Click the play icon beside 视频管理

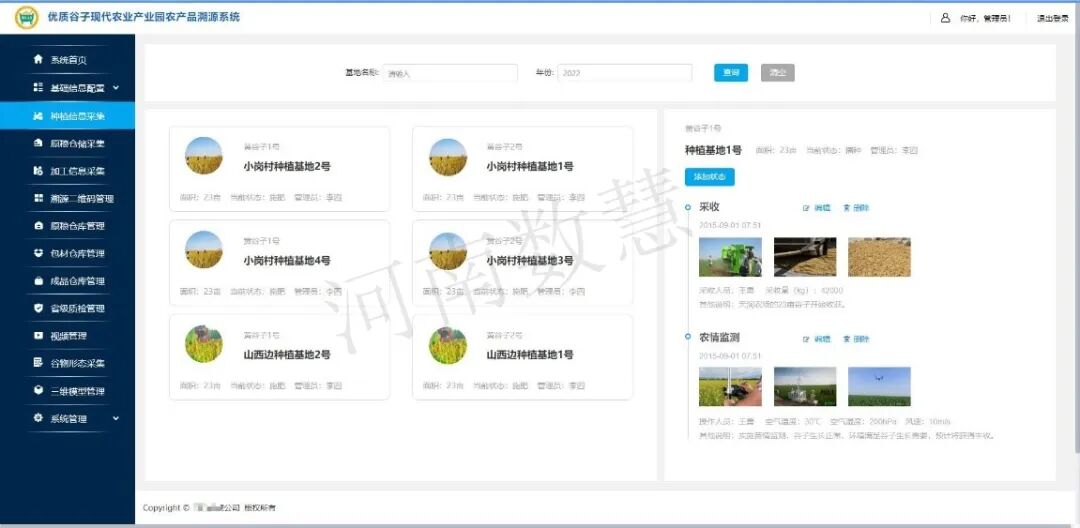point(38,335)
